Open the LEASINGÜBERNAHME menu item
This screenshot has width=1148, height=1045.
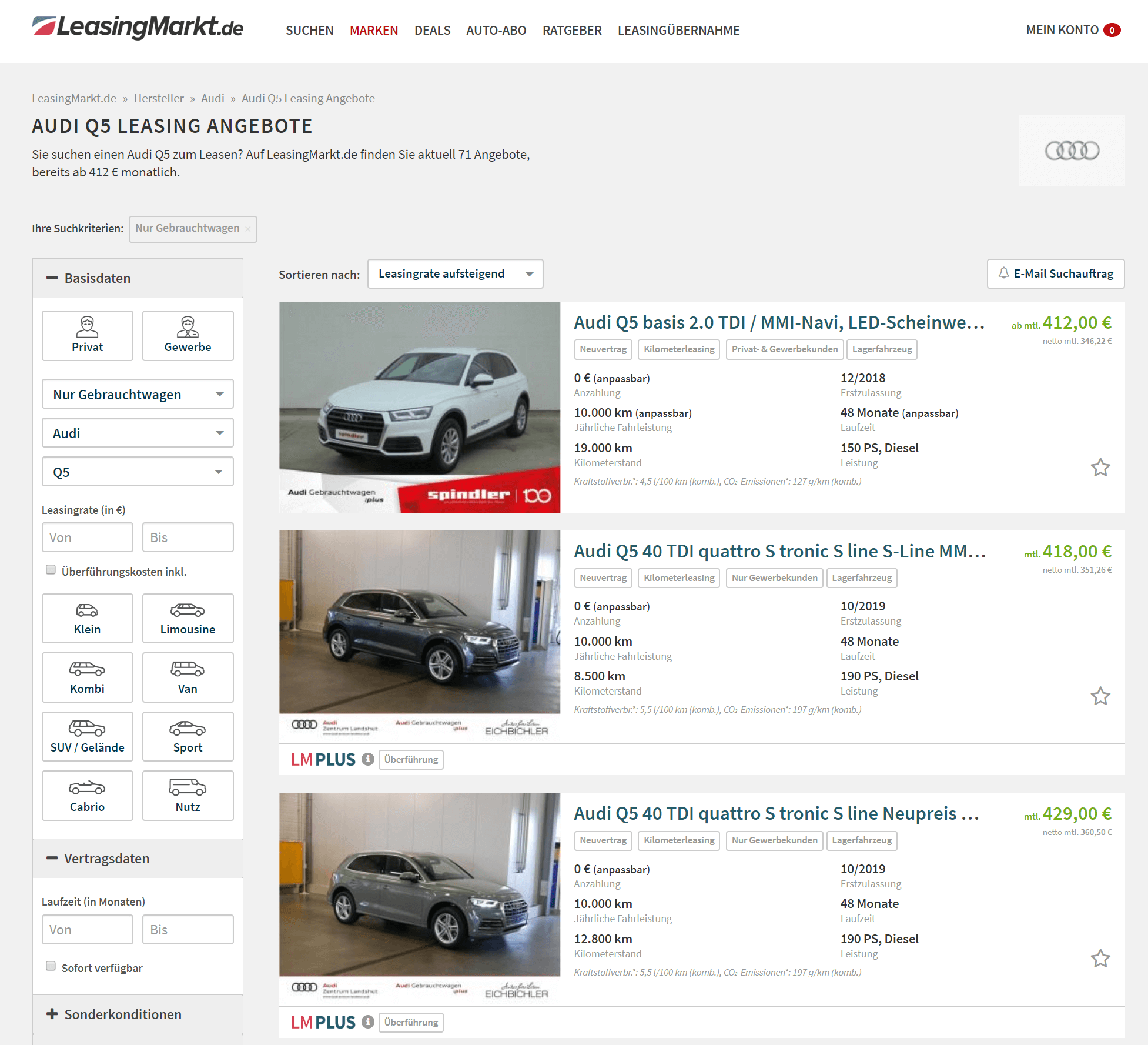[x=678, y=30]
